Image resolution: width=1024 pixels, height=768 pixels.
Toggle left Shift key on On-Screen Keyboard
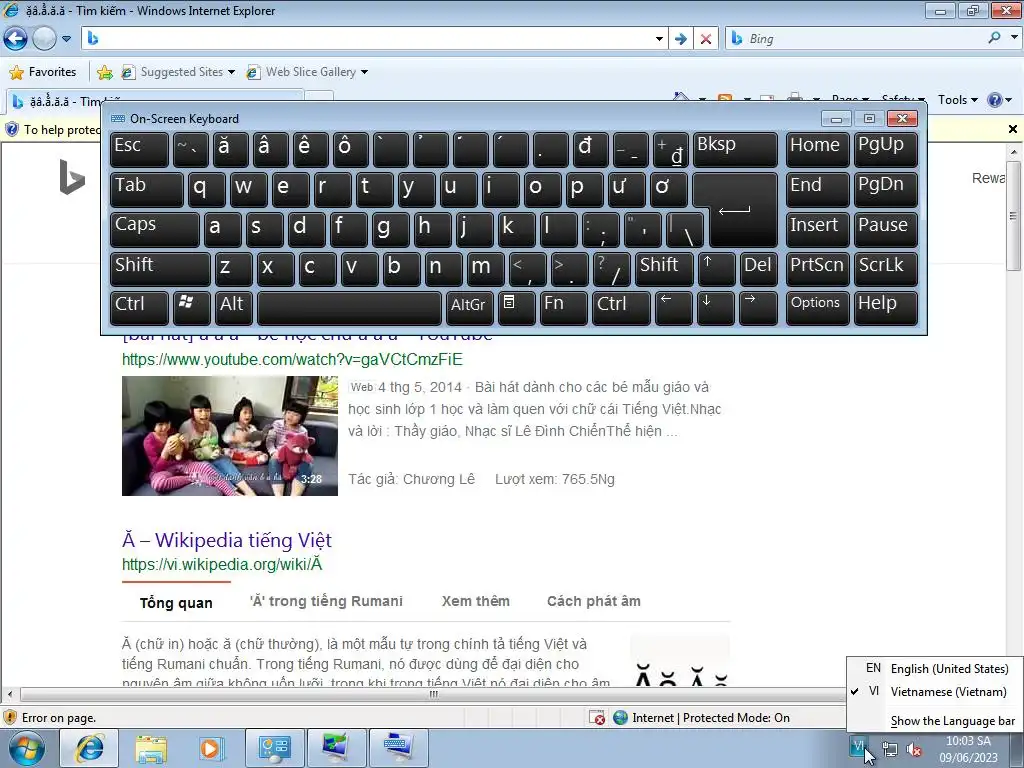click(x=160, y=269)
